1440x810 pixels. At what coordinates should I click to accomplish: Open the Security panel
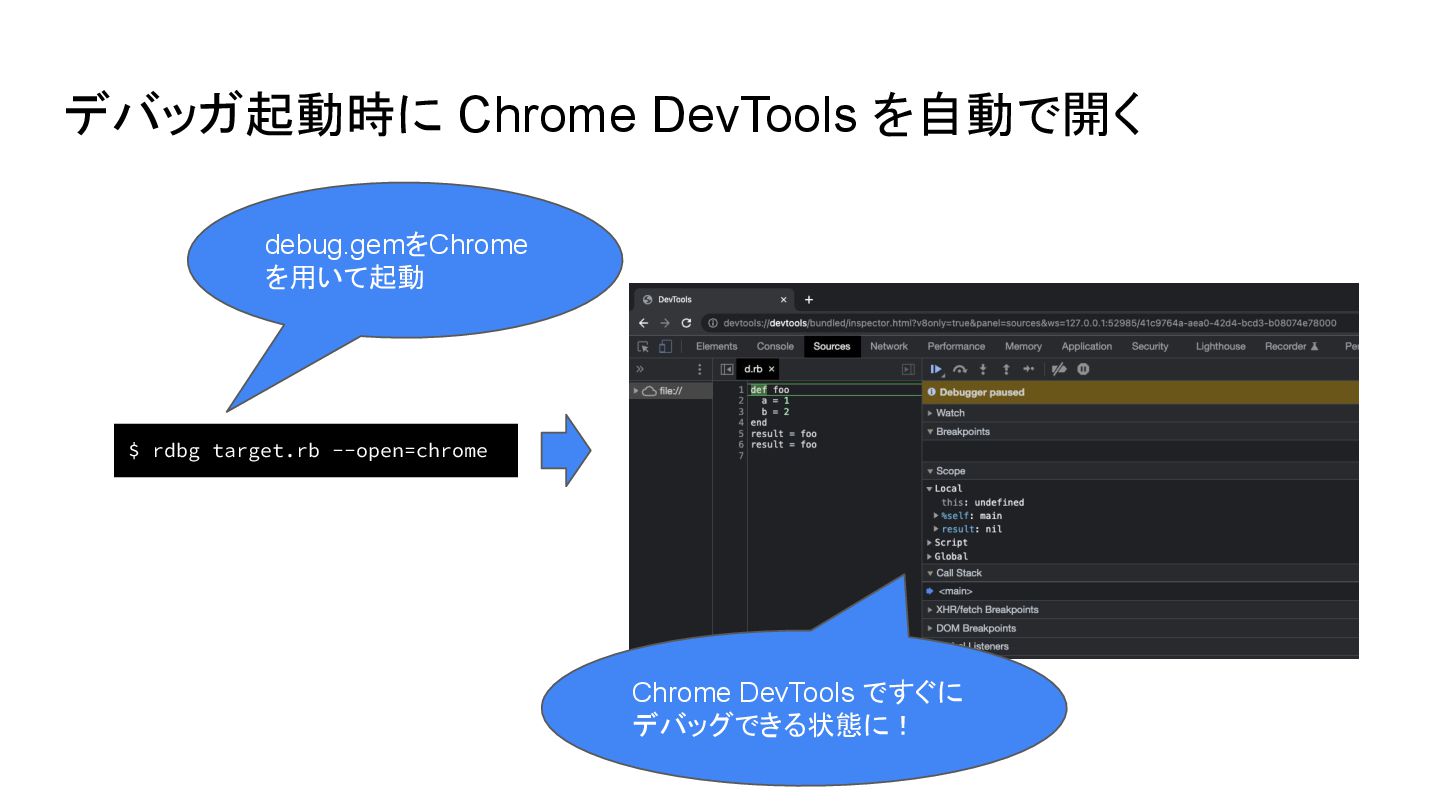click(x=1150, y=346)
